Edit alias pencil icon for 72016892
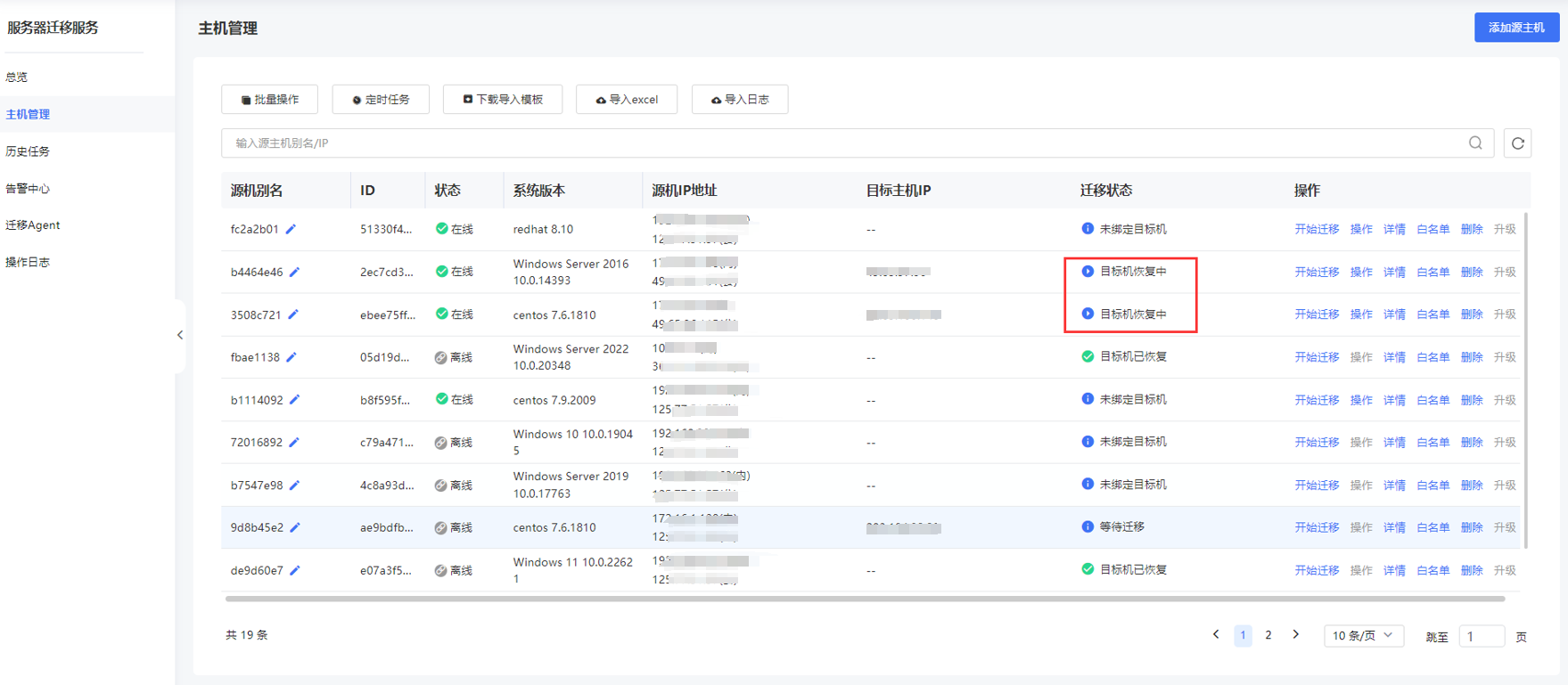The image size is (1568, 685). point(294,442)
